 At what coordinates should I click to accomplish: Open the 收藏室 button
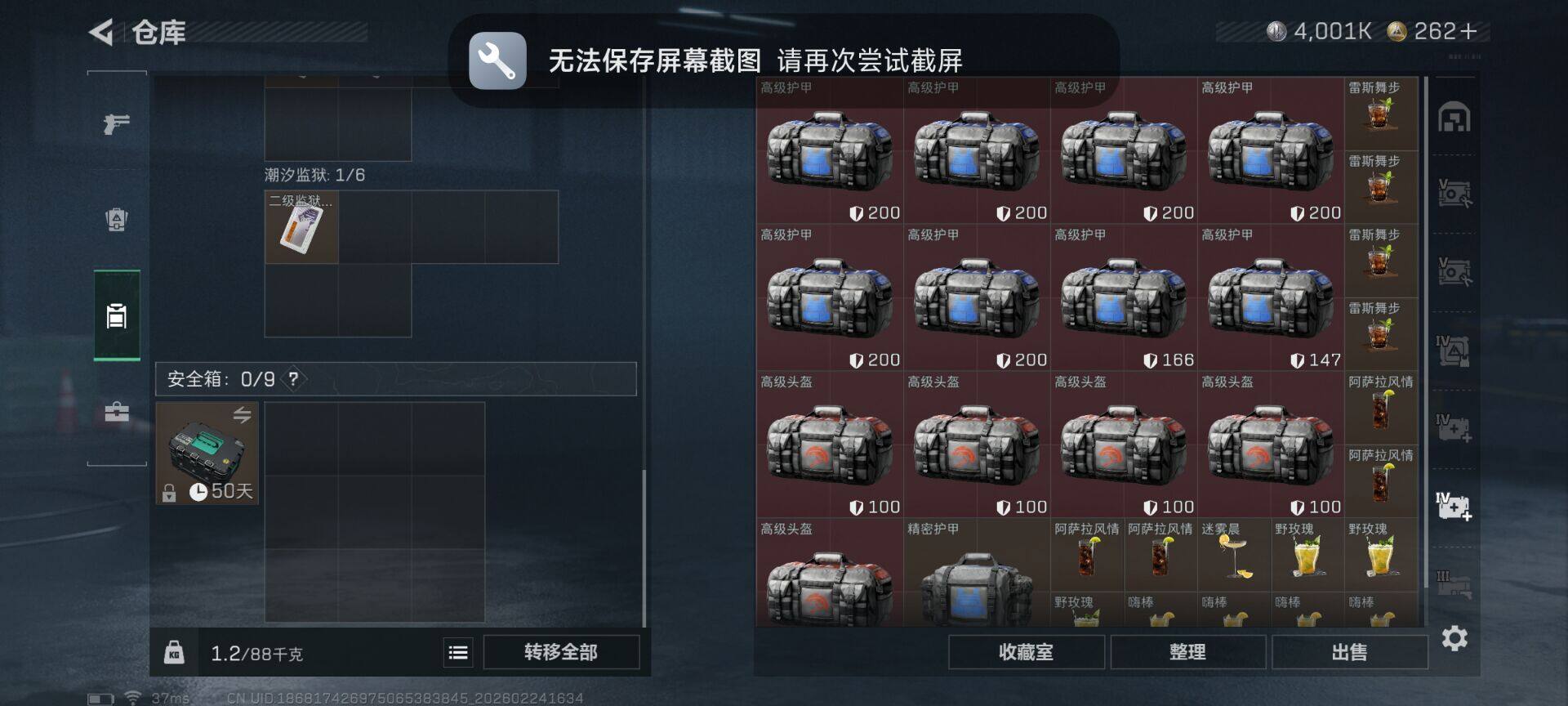pyautogui.click(x=1026, y=652)
